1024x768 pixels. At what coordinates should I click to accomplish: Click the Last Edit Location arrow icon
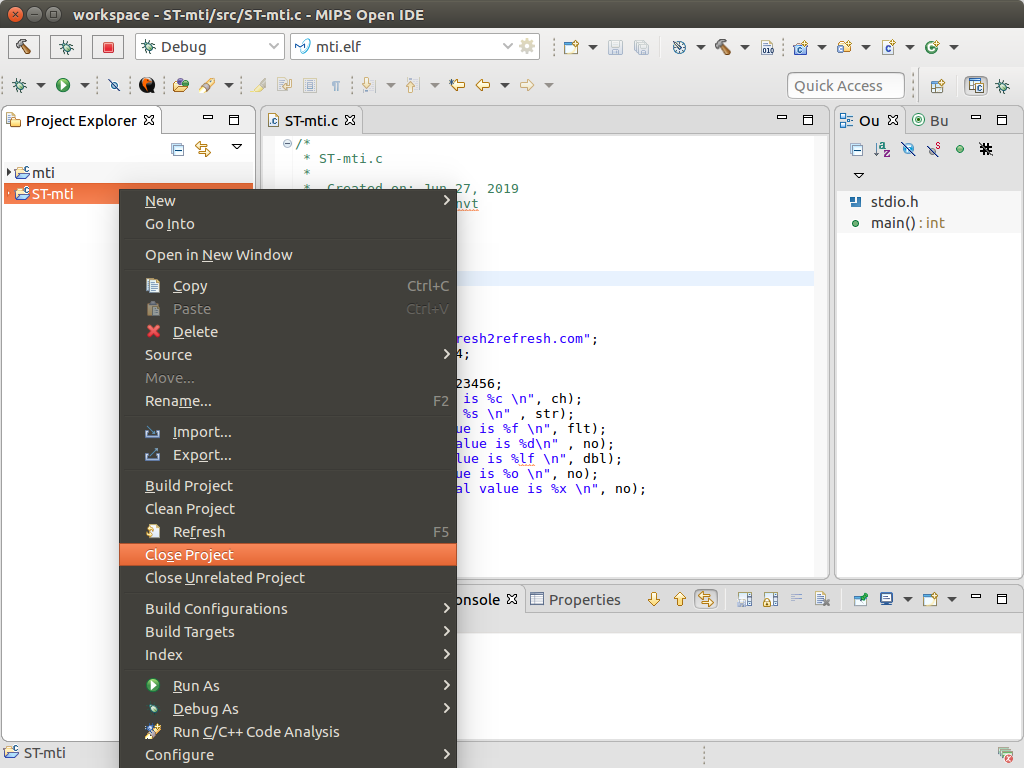(457, 85)
